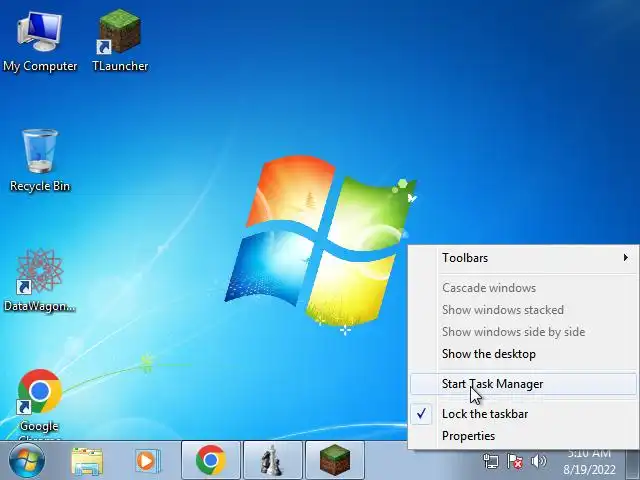The width and height of the screenshot is (640, 480).
Task: Click the taskbar date and time
Action: coord(589,461)
